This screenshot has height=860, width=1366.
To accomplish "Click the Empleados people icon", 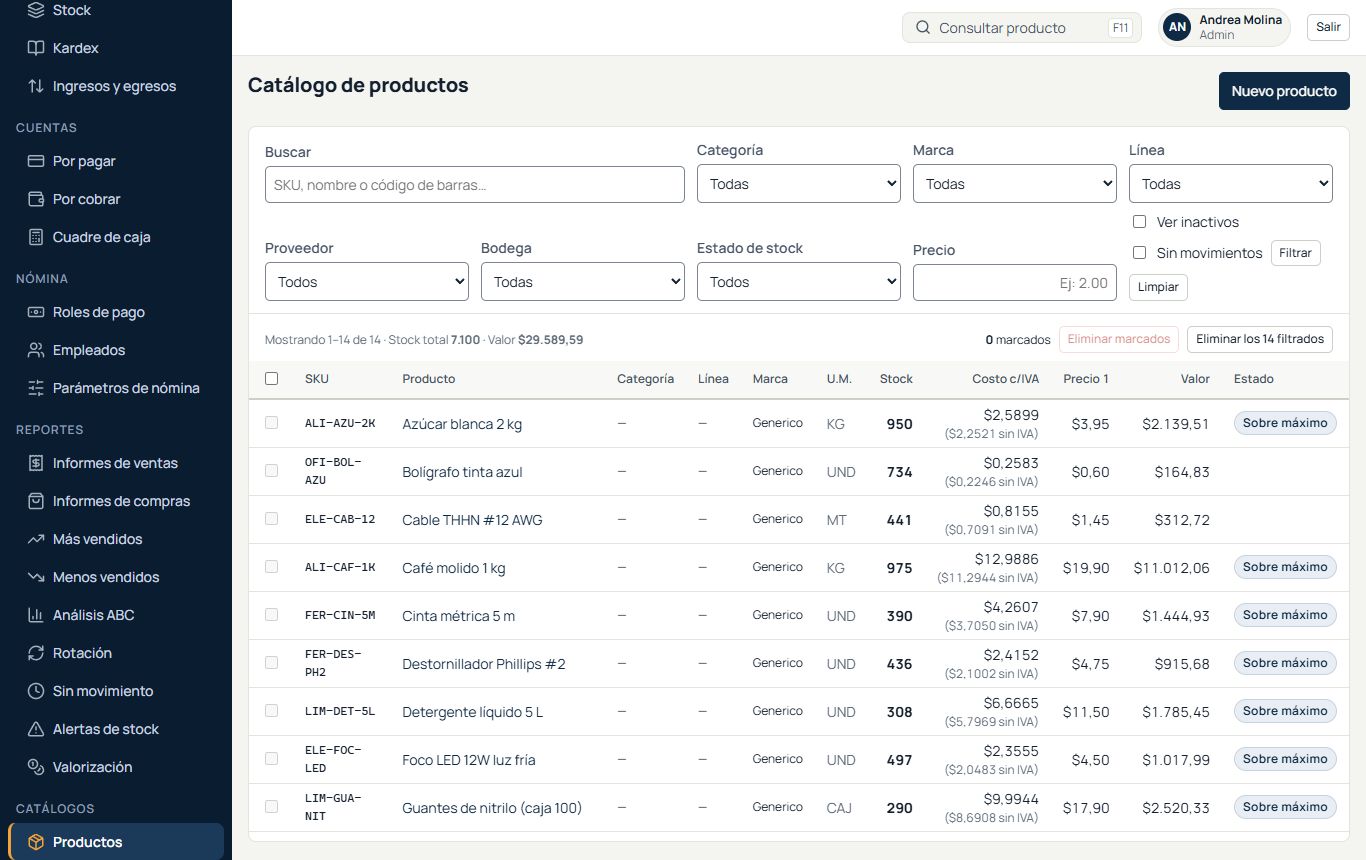I will pyautogui.click(x=36, y=350).
